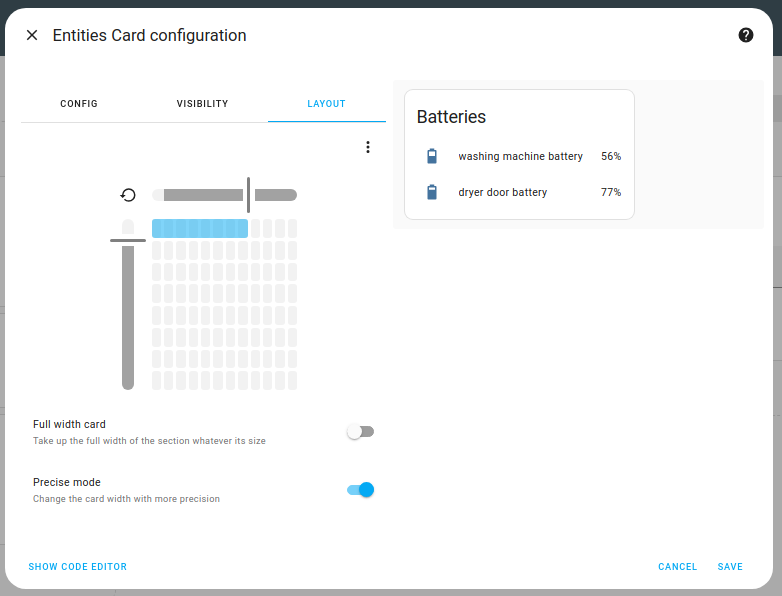Click the washing machine battery icon

coord(432,156)
